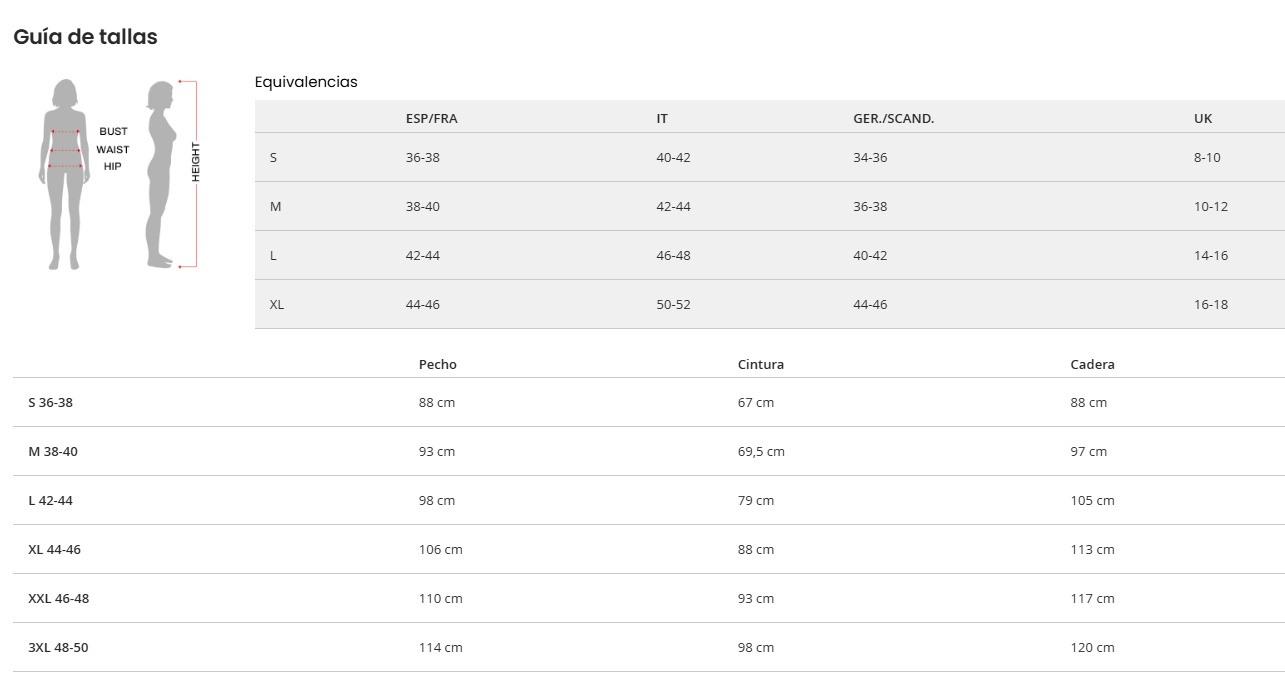The image size is (1285, 693).
Task: Click the UK 14-16 size cell
Action: [1211, 255]
